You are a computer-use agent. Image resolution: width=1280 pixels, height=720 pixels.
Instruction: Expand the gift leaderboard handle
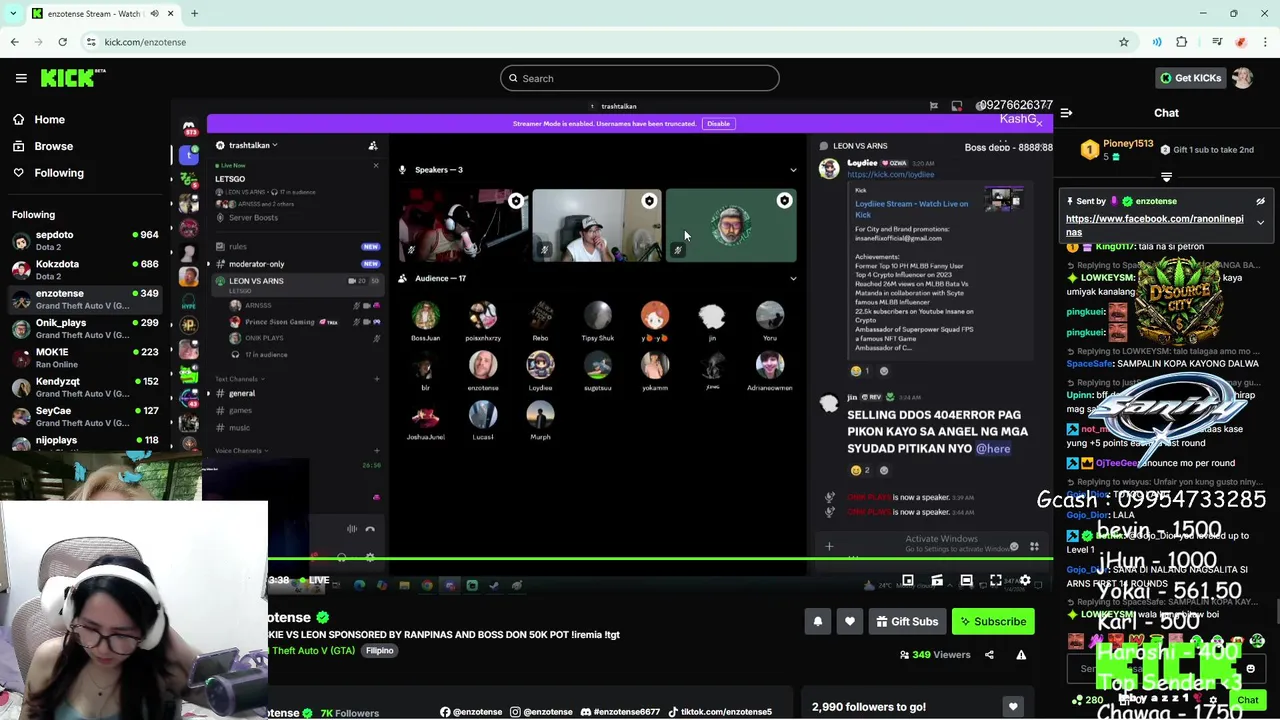click(x=1166, y=177)
